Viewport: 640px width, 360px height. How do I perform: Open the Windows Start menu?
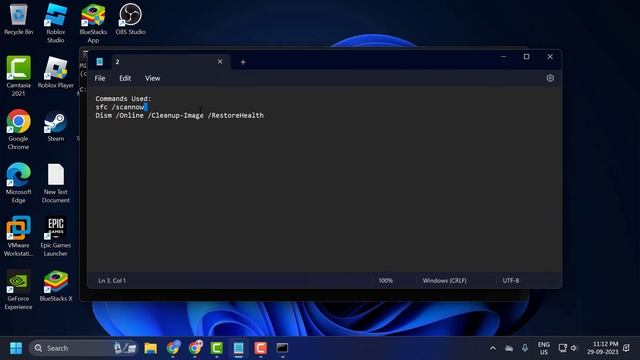point(16,348)
